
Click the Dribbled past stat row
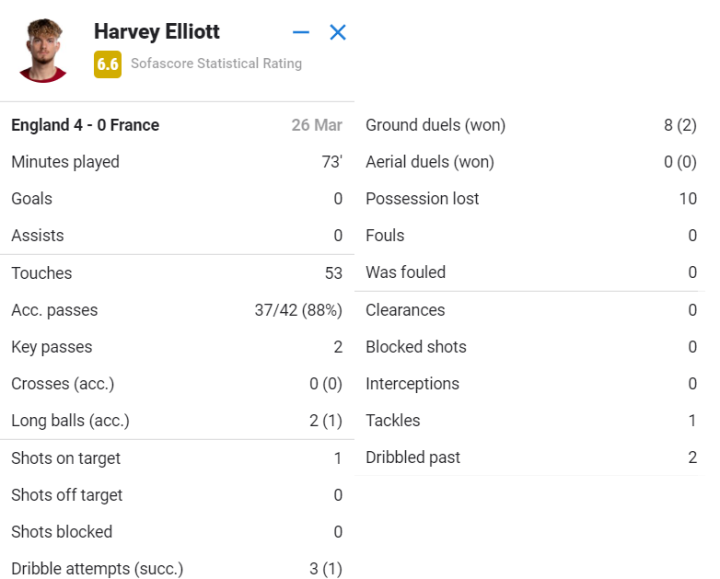530,458
